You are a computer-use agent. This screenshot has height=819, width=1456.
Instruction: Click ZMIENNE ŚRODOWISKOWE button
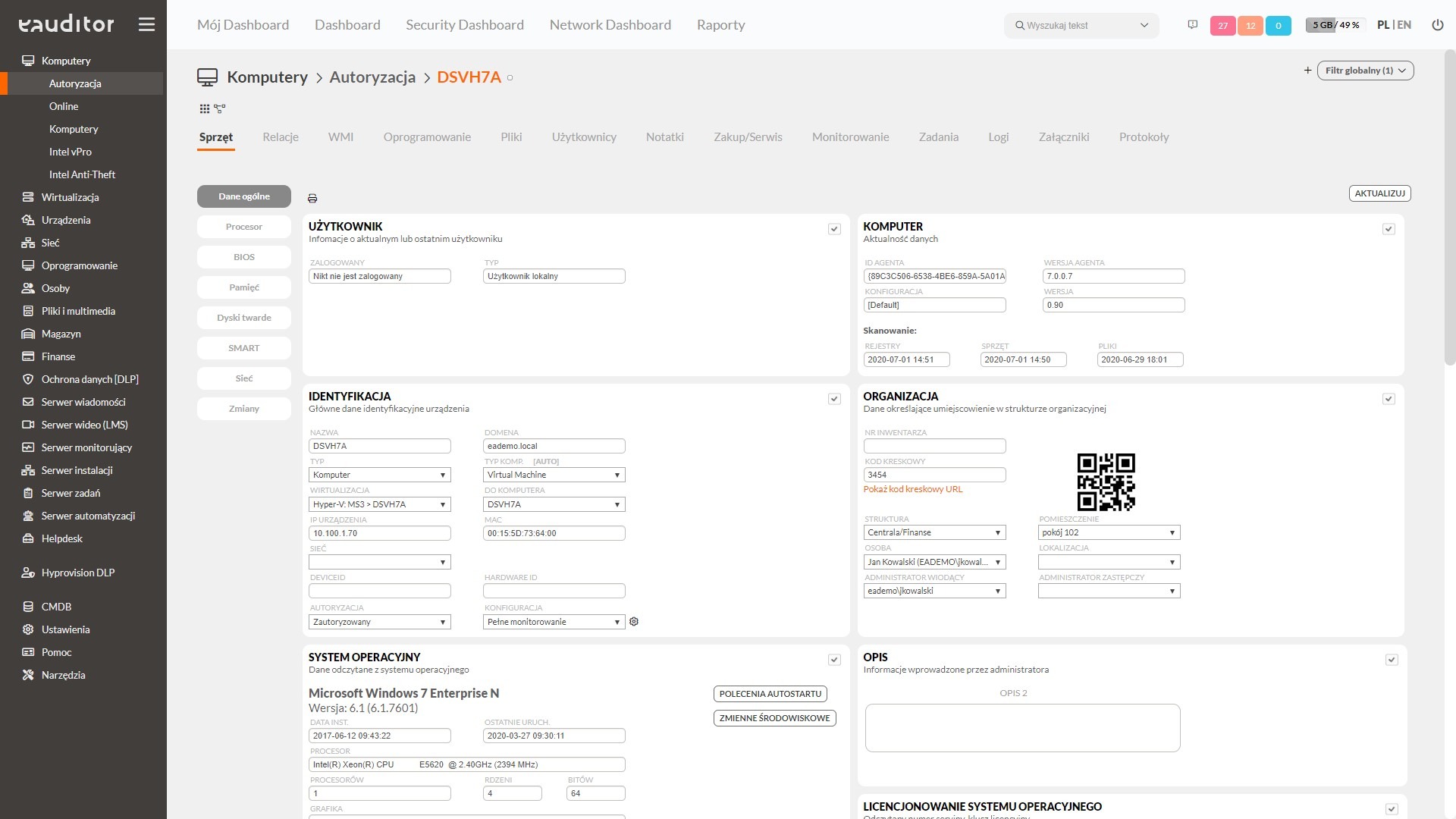point(775,718)
